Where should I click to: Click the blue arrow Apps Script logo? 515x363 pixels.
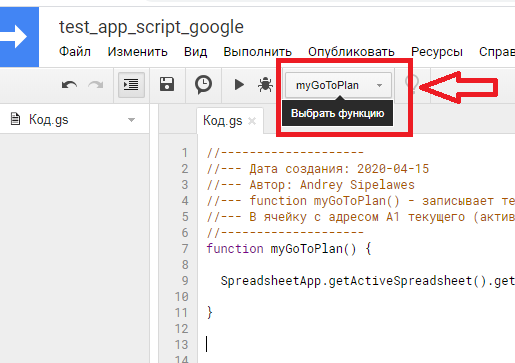click(x=19, y=37)
